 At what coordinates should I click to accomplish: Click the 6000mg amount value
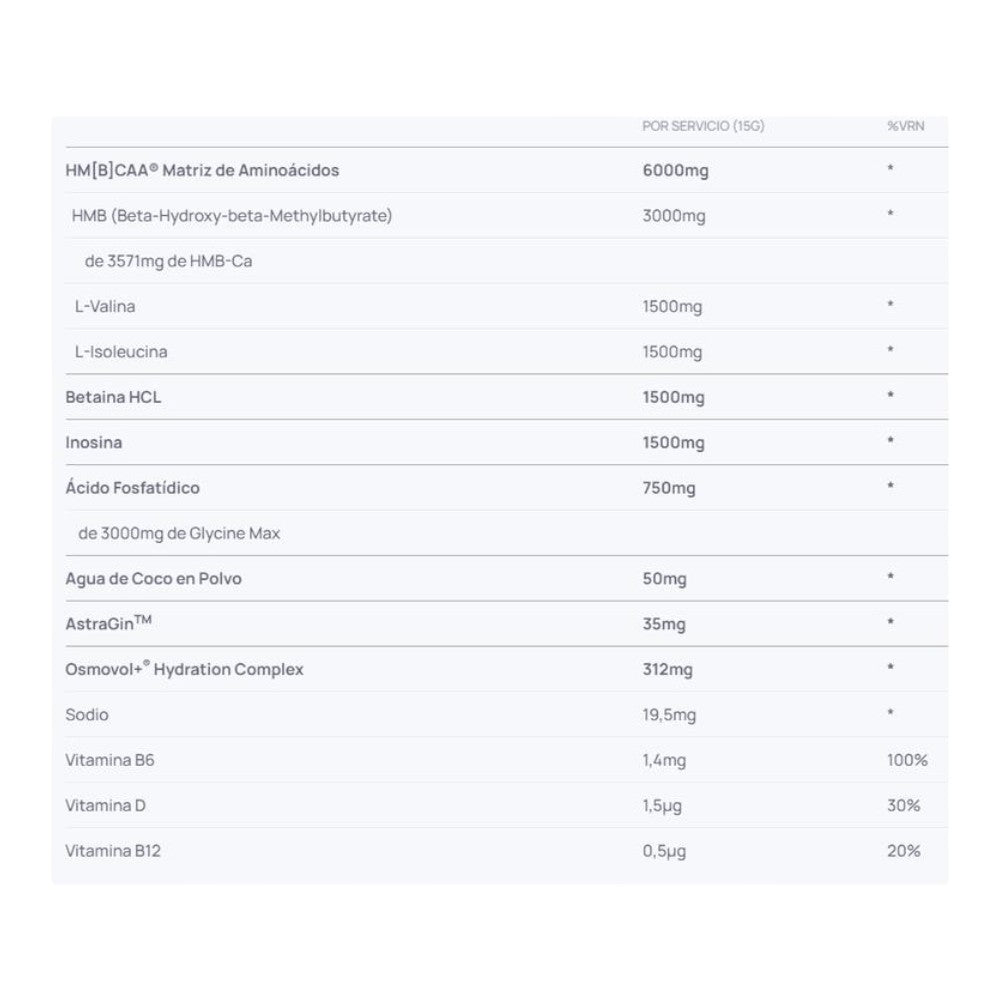675,170
